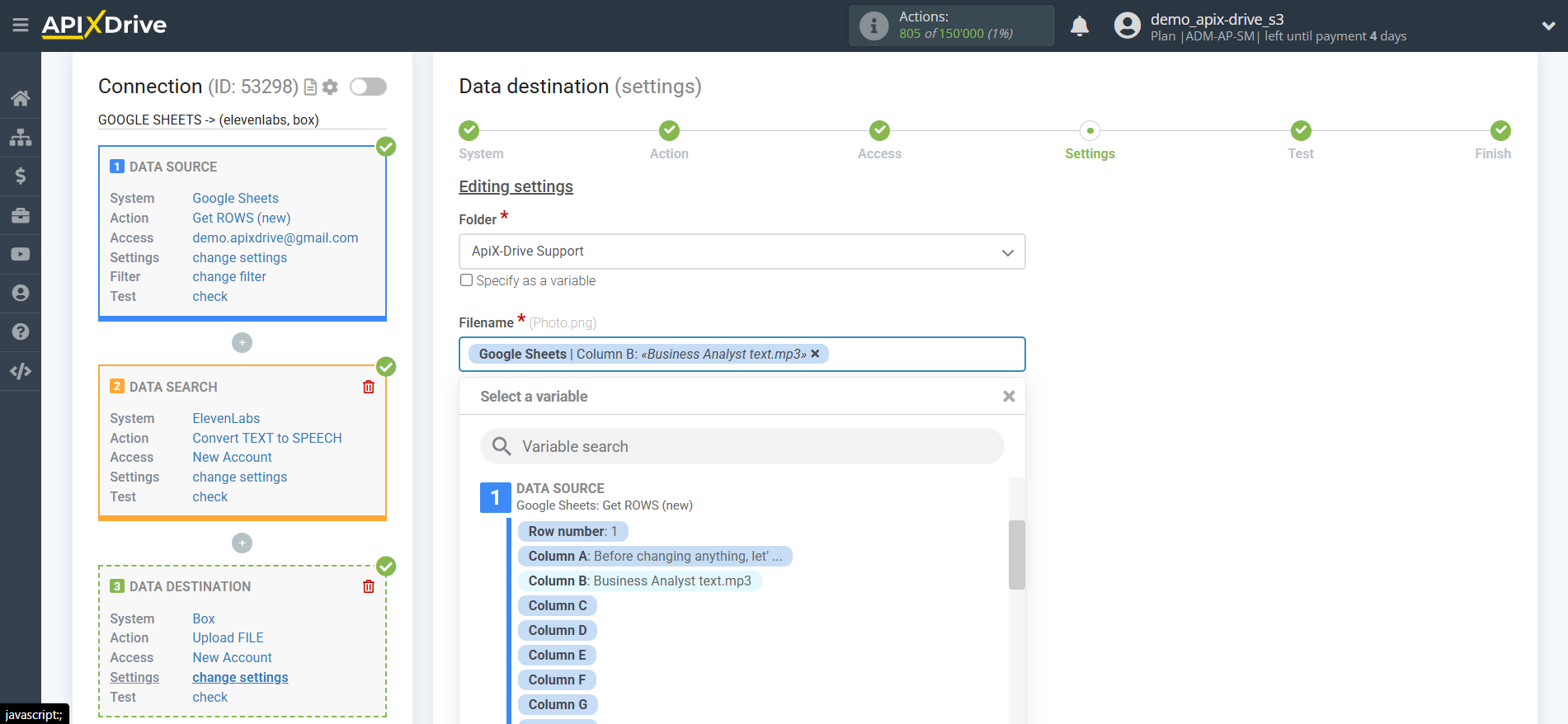Click New Account in Data Search
The height and width of the screenshot is (724, 1568).
pyautogui.click(x=233, y=458)
